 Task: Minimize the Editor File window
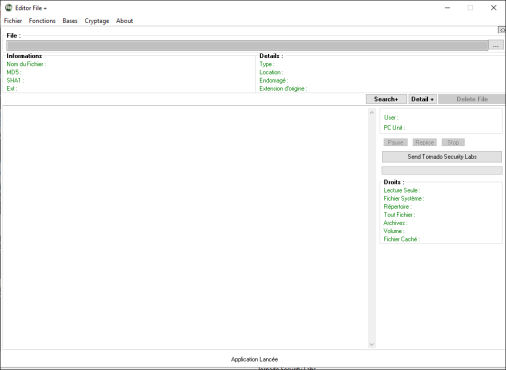point(448,8)
